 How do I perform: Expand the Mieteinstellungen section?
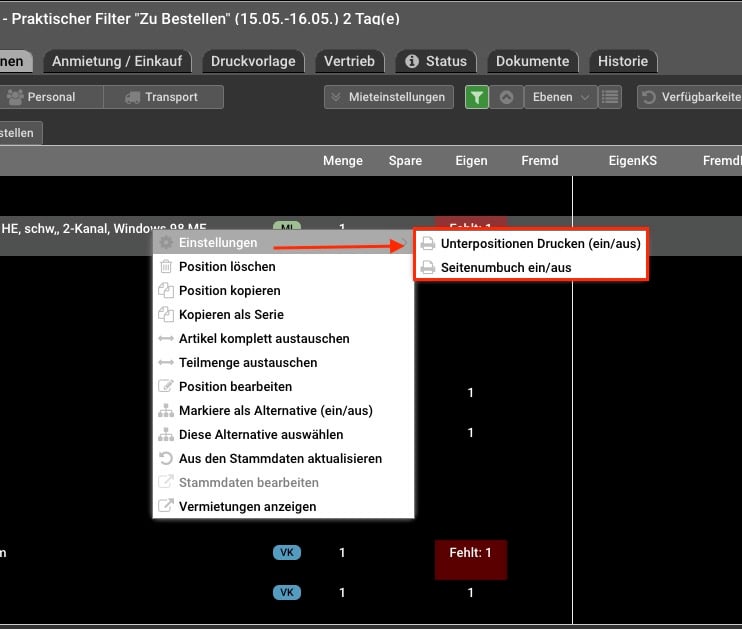pos(388,97)
